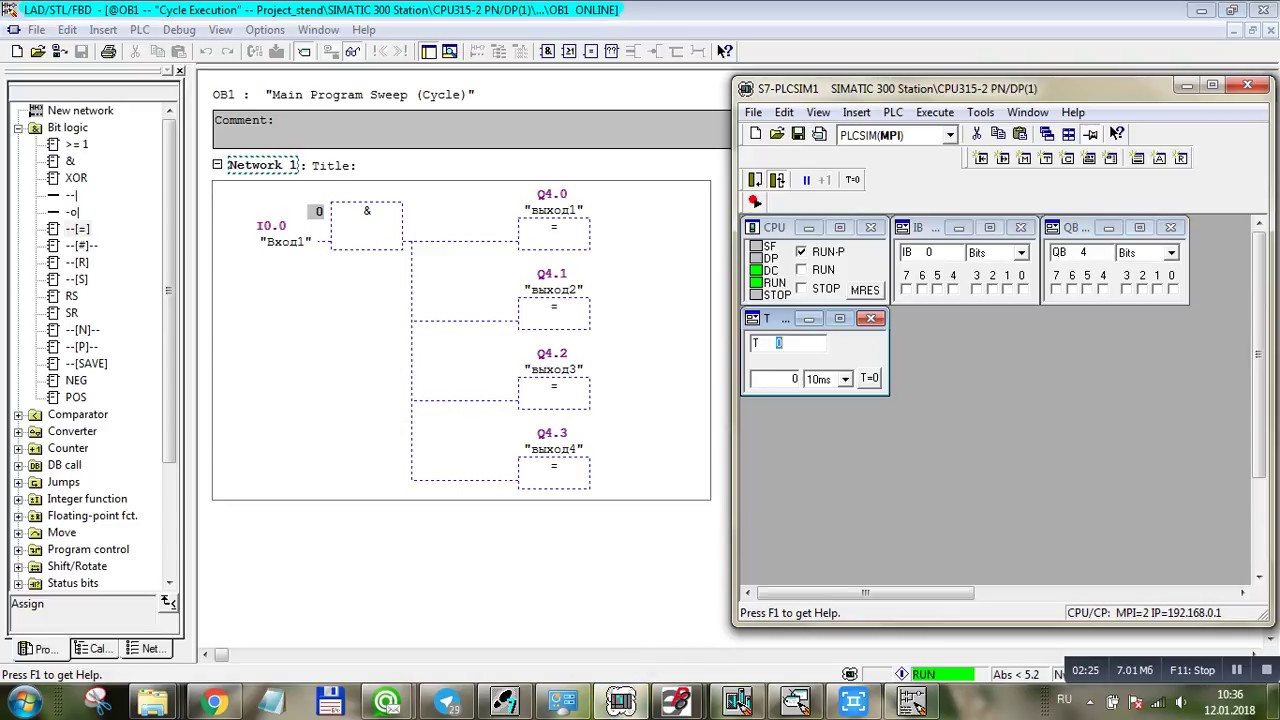
Task: Open the Execute menu in PLCSIM
Action: (x=935, y=112)
